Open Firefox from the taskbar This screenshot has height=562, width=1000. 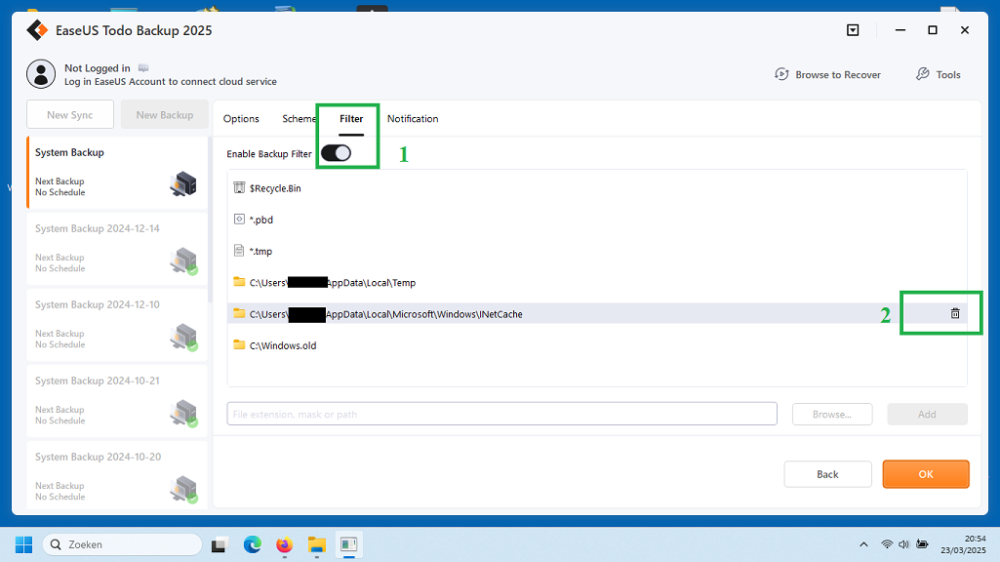click(x=285, y=545)
